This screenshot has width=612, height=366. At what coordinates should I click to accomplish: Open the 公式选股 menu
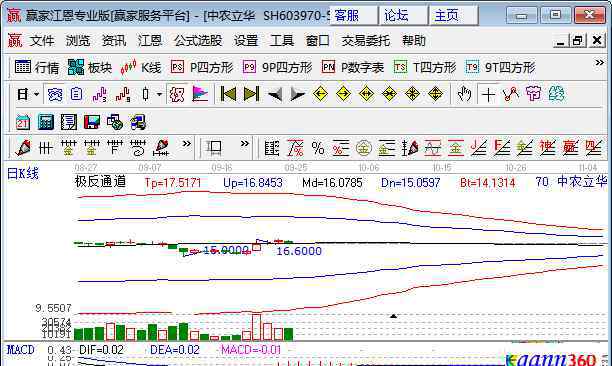(198, 41)
